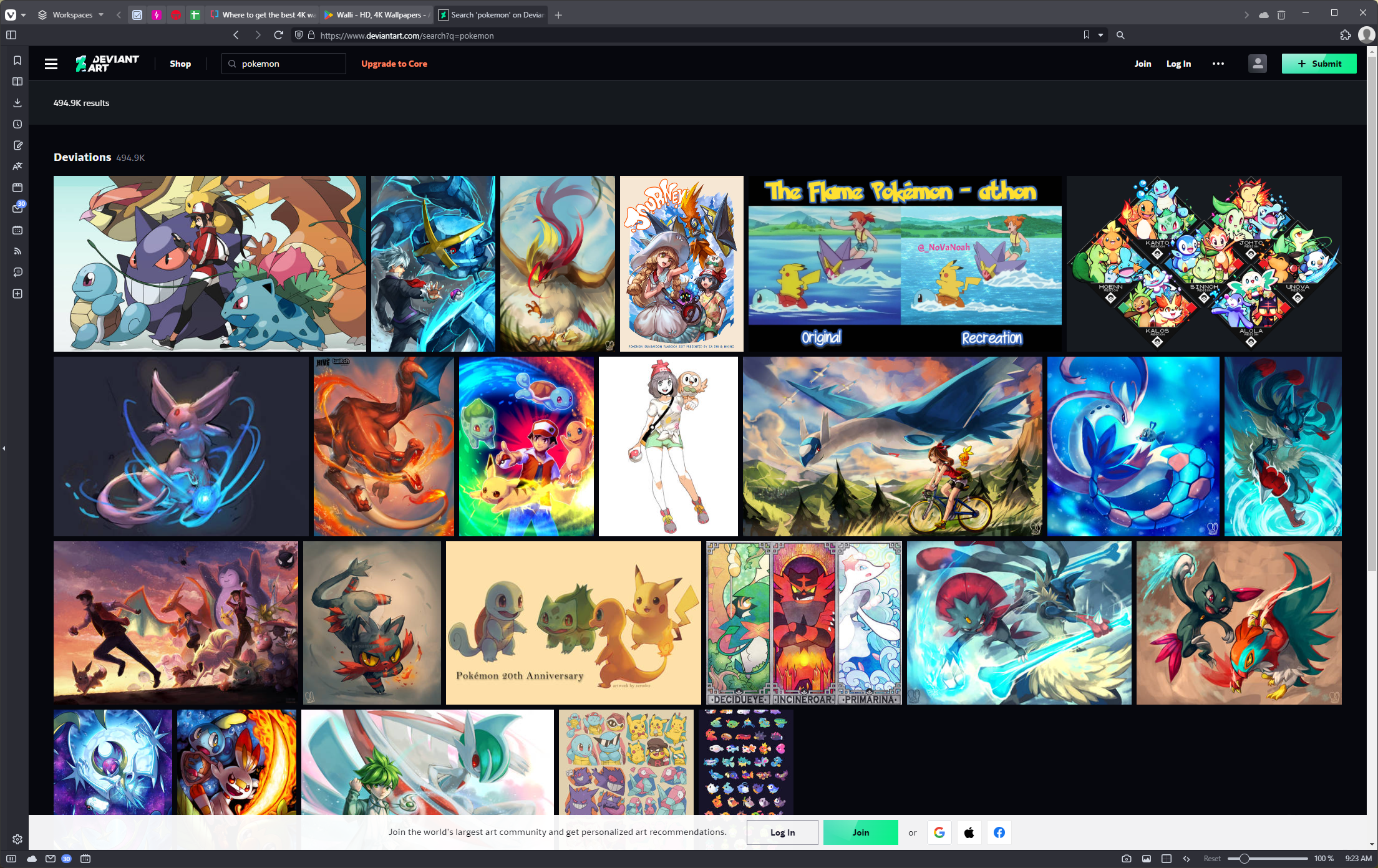1378x868 pixels.
Task: Open Feeds panel in sidebar
Action: point(17,251)
